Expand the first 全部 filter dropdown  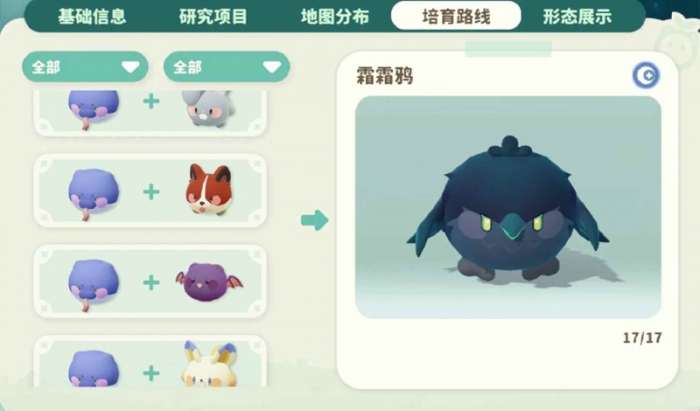[x=85, y=67]
